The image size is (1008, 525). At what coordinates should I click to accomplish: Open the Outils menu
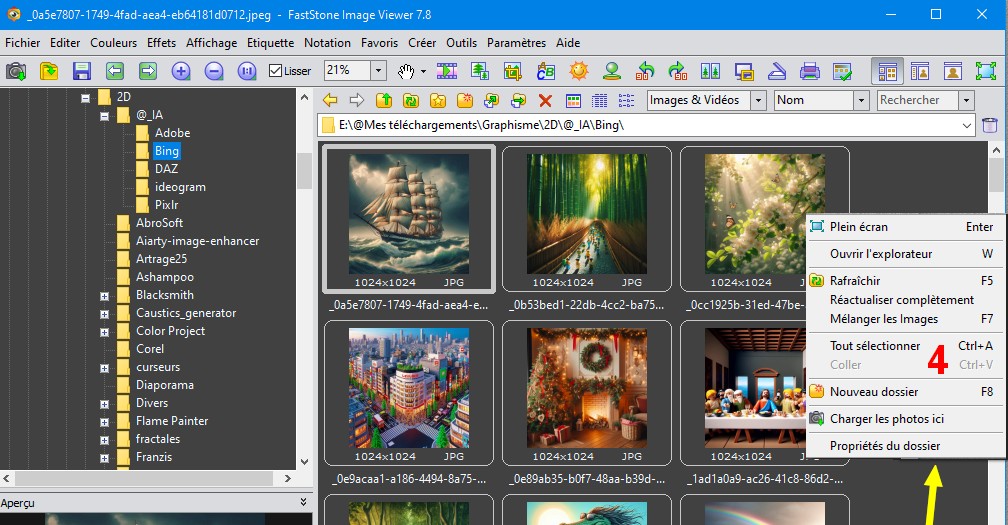click(x=462, y=43)
